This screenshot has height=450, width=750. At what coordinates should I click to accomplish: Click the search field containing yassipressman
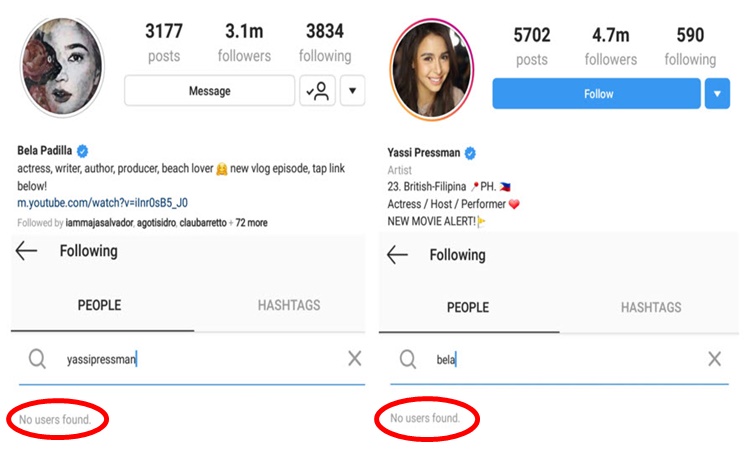[x=200, y=359]
